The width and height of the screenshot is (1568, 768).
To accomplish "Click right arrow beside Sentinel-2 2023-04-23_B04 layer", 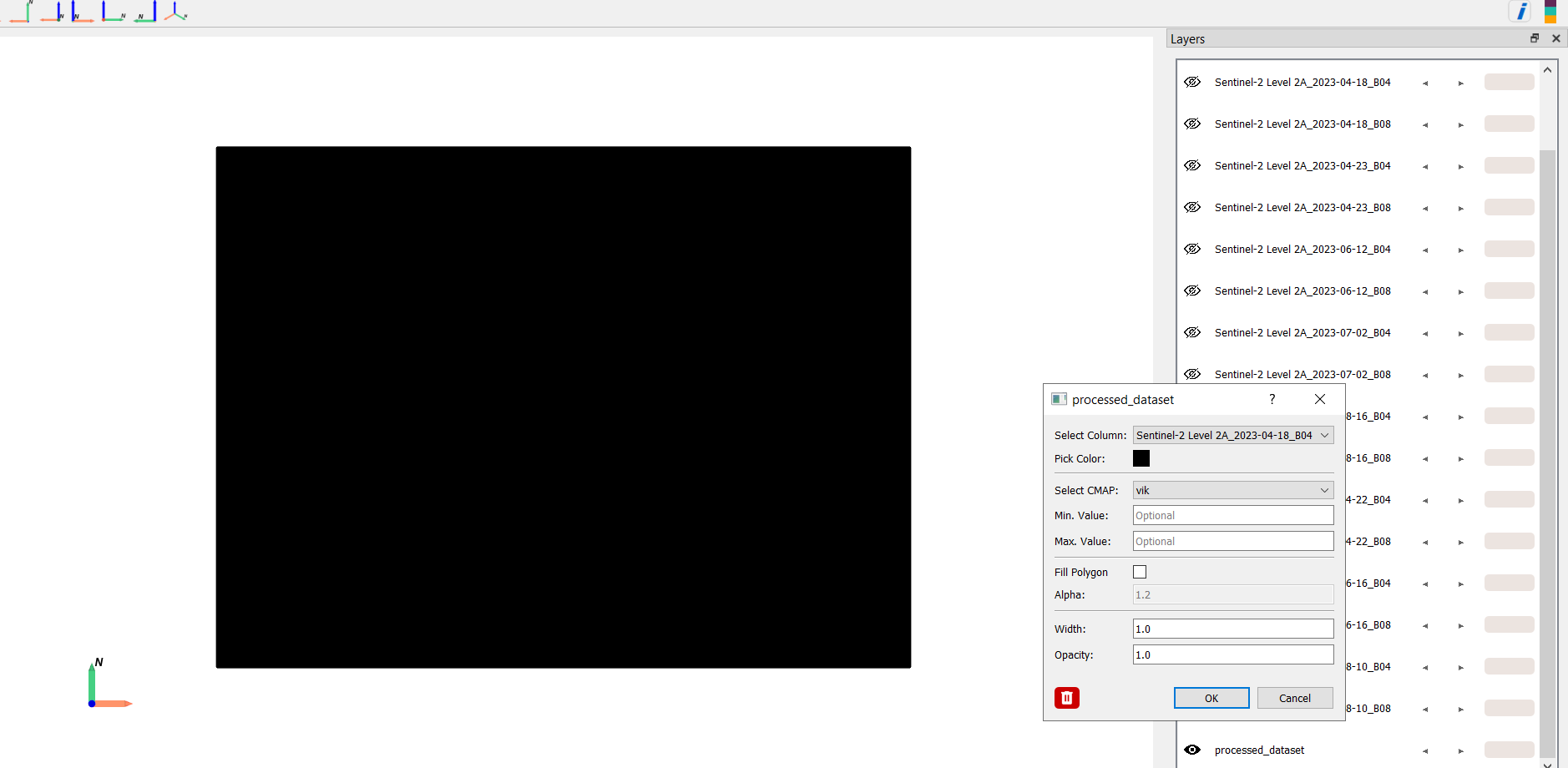I will pyautogui.click(x=1460, y=166).
